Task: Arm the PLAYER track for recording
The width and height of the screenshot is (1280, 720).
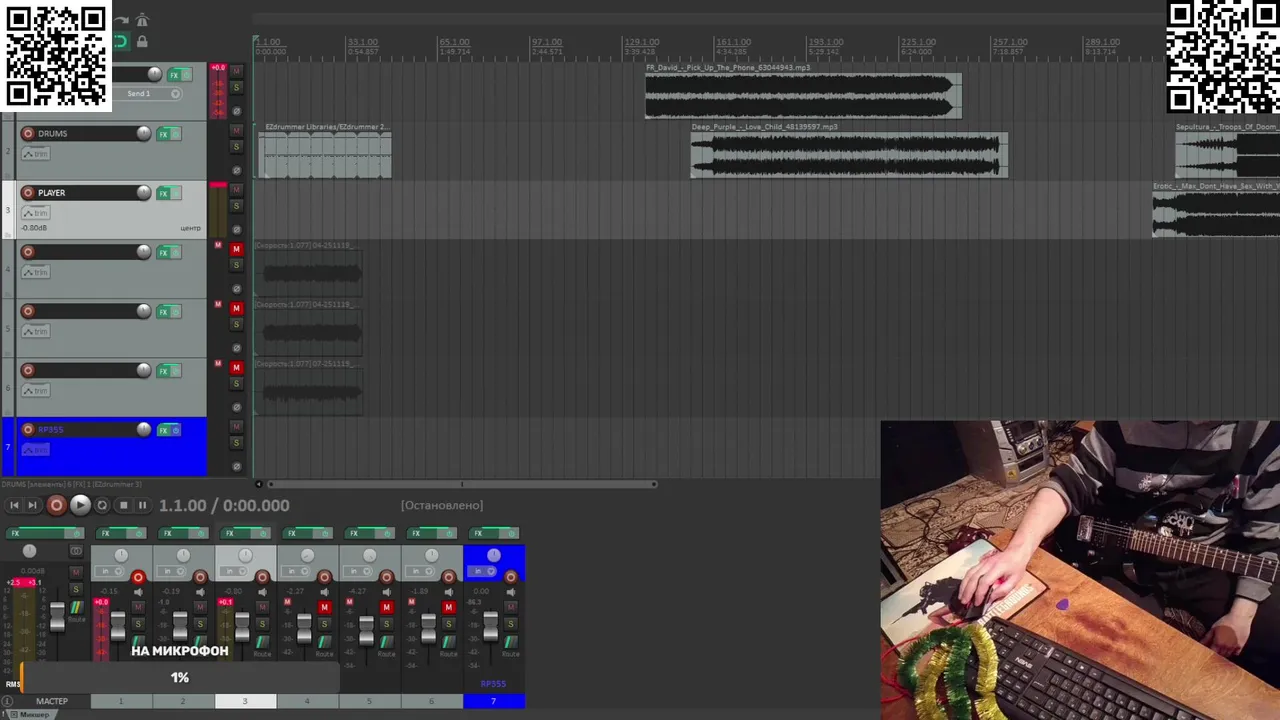Action: coord(28,192)
